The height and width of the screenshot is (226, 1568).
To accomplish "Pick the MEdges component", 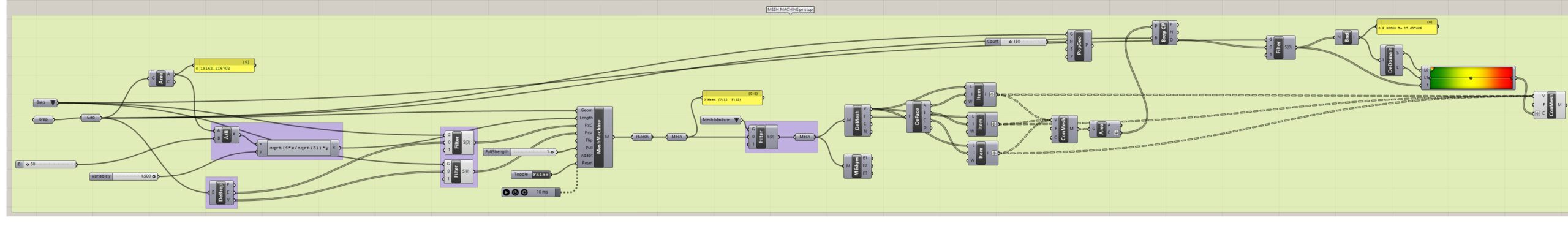I will (858, 165).
